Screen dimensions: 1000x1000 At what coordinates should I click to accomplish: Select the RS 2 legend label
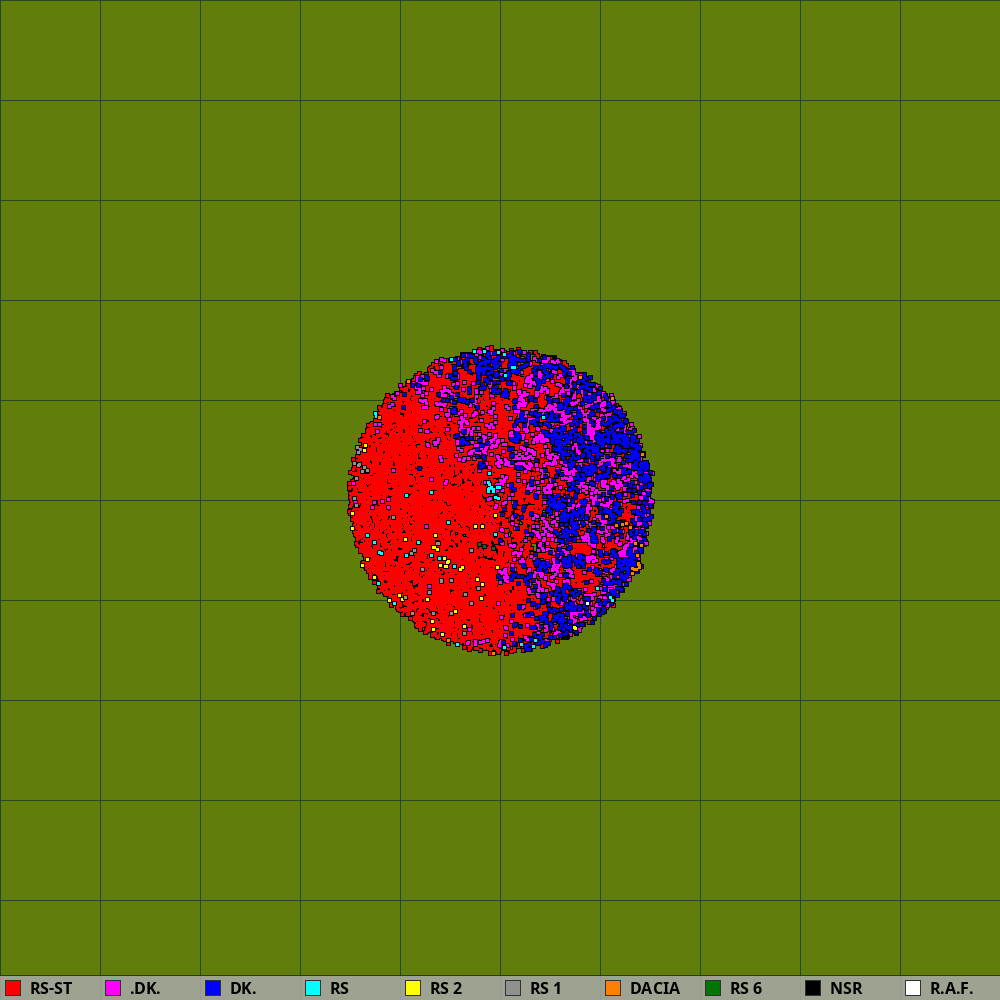click(446, 988)
